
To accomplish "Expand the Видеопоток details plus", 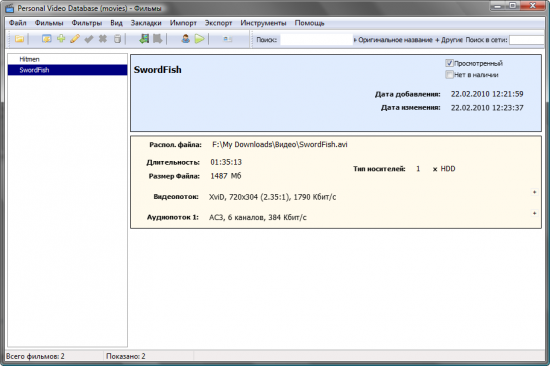I will coord(534,192).
